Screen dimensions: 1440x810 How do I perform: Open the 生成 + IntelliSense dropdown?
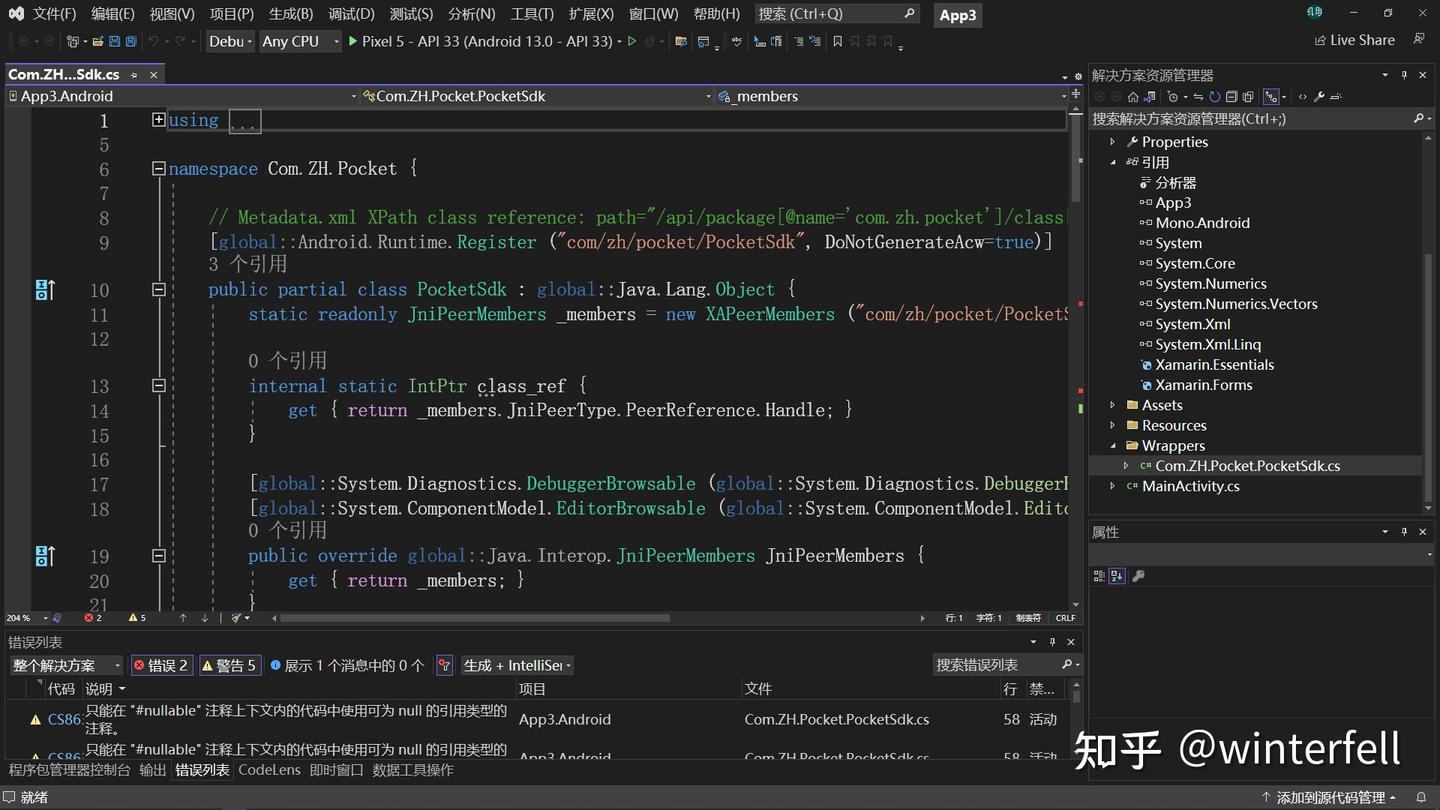pyautogui.click(x=517, y=665)
